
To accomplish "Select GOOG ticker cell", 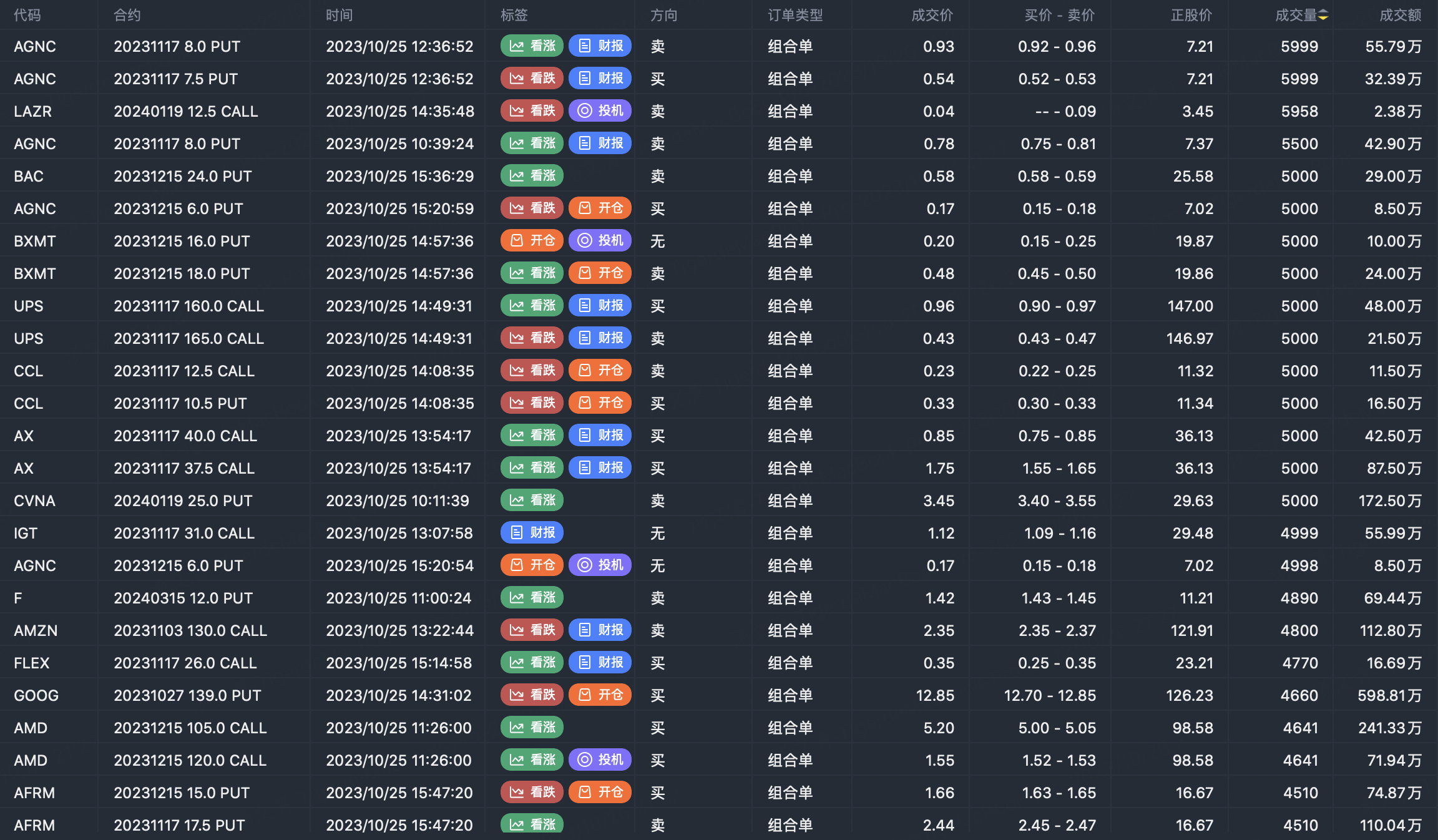I will (x=36, y=695).
